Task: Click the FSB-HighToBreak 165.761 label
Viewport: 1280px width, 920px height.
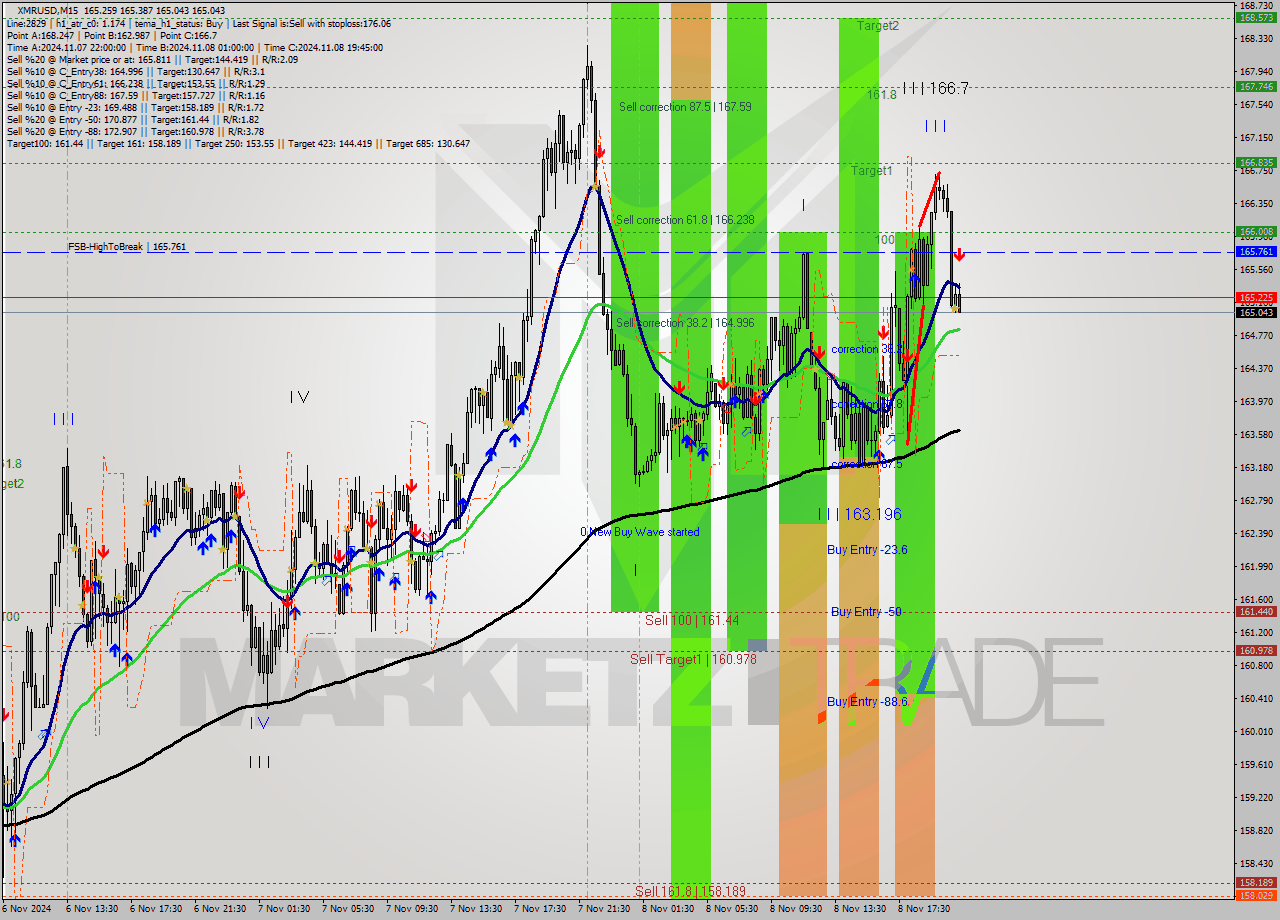Action: coord(127,246)
